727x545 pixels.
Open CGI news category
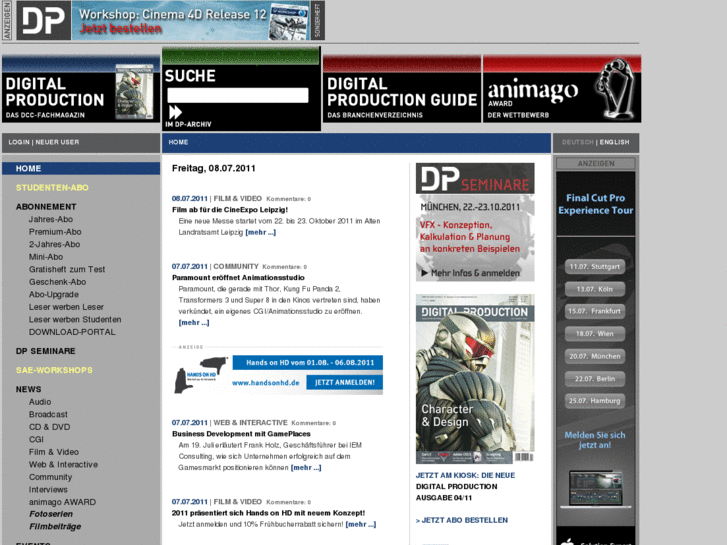(36, 439)
